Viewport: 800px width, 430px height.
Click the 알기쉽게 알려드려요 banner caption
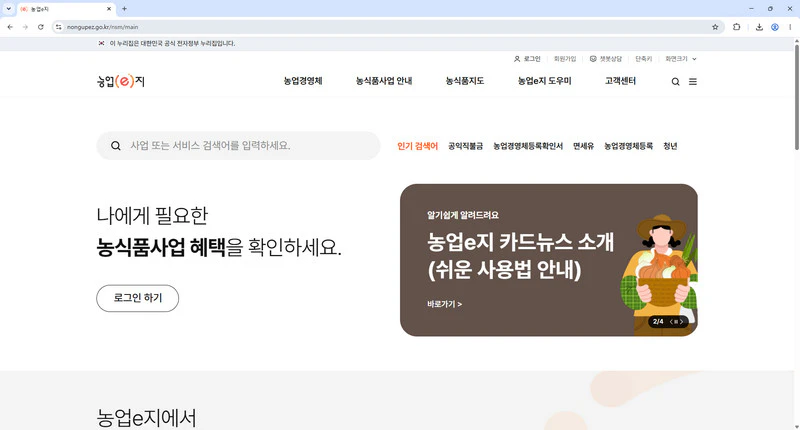click(x=463, y=215)
